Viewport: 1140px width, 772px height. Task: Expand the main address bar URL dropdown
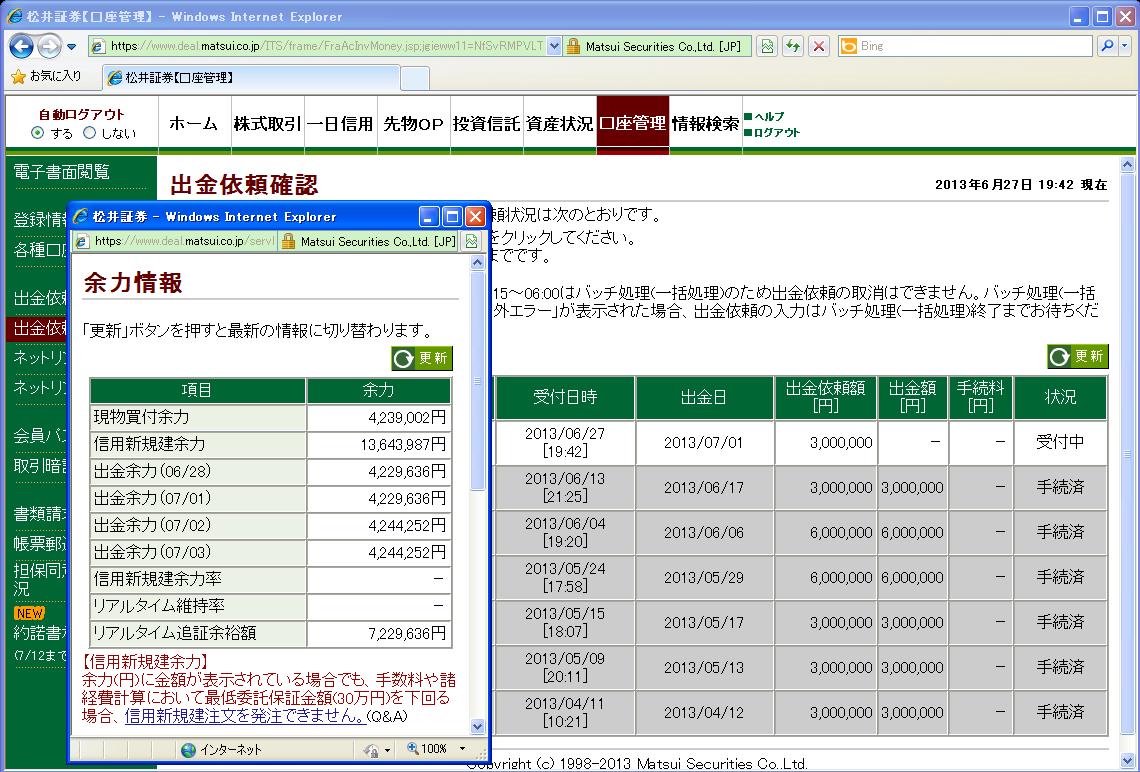(x=554, y=46)
